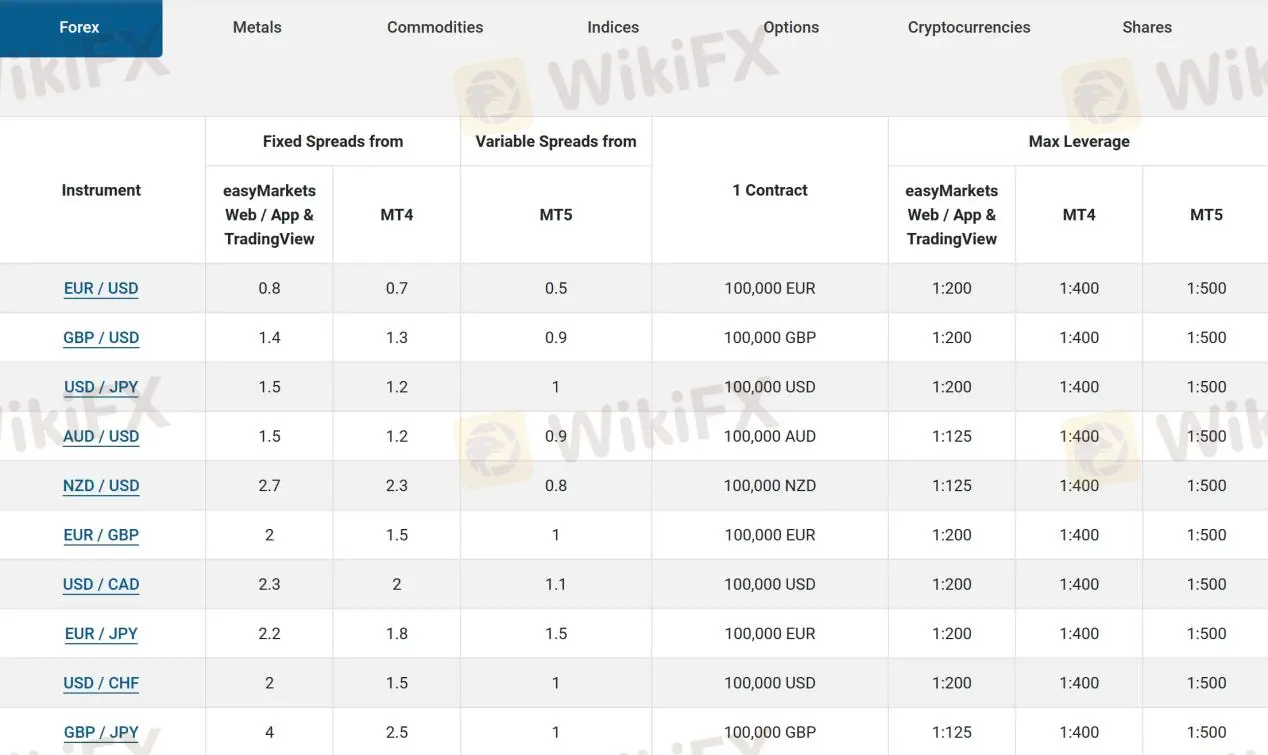
Task: Click the Max Leverage header cell
Action: coord(1079,142)
